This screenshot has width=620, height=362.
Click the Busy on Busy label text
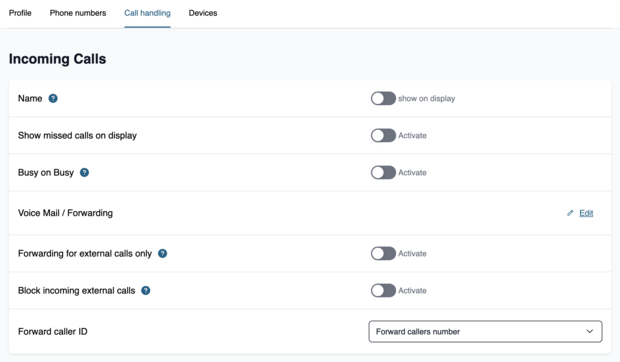46,172
